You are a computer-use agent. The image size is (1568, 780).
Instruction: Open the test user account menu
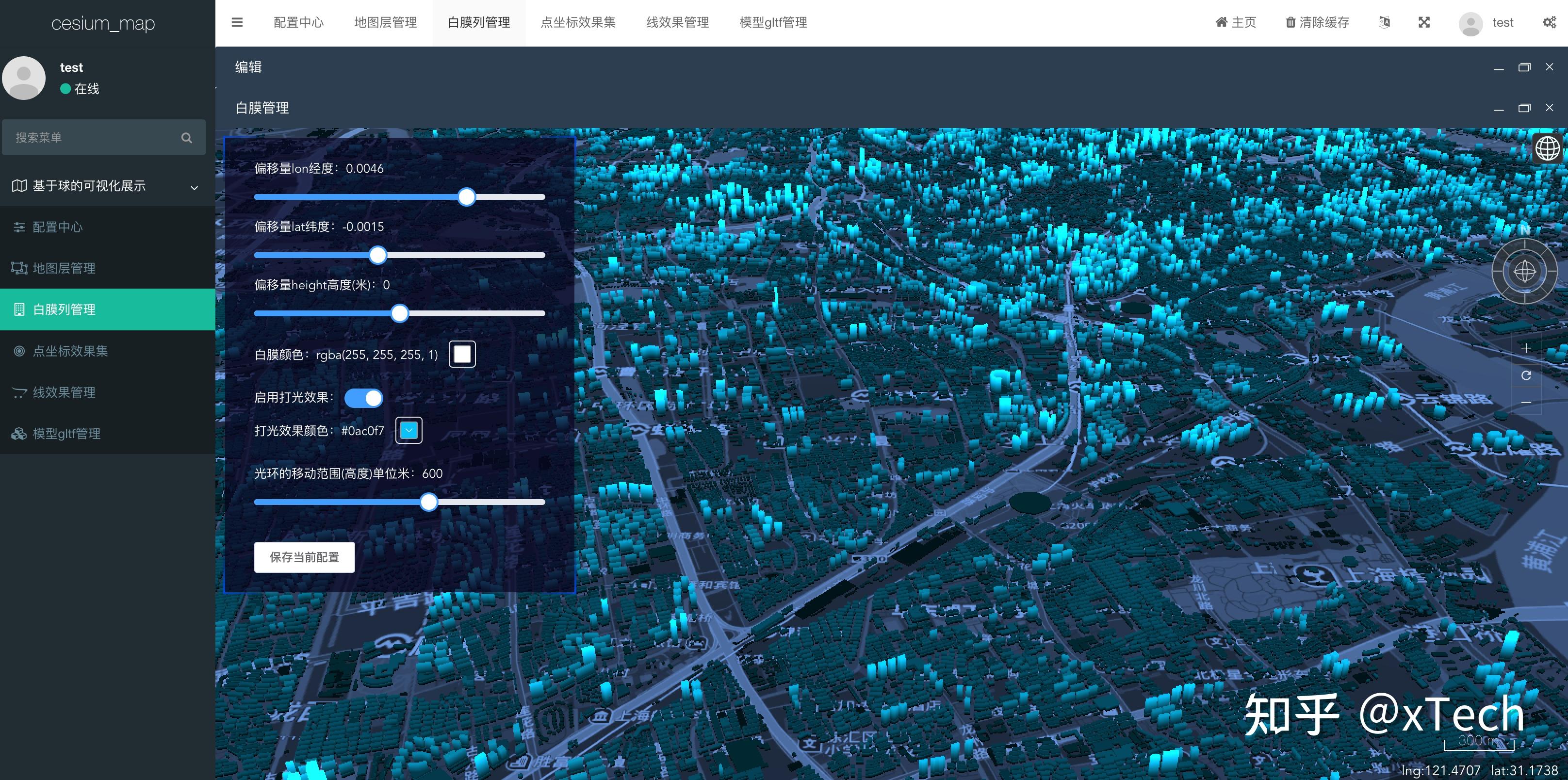[1486, 23]
